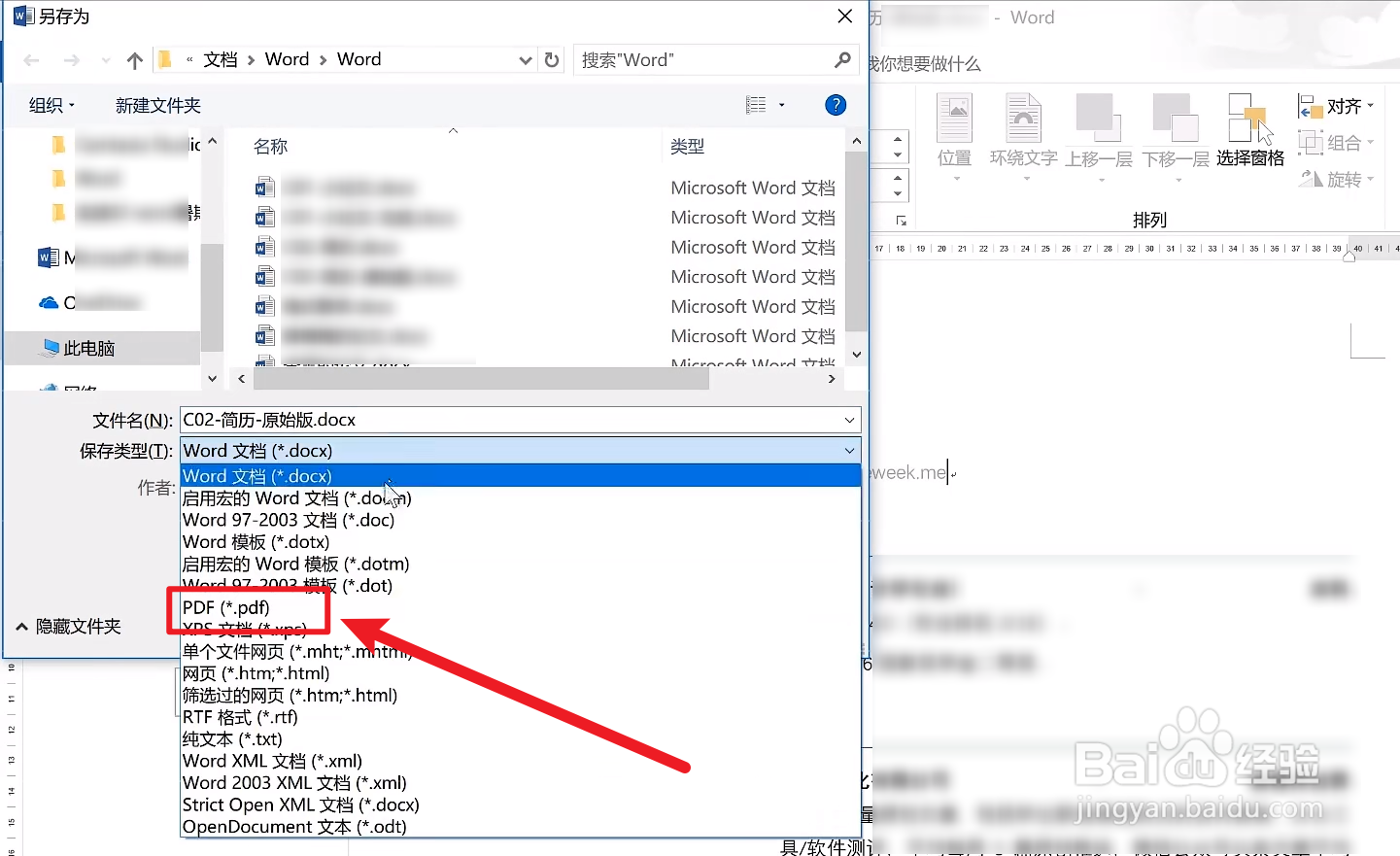
Task: Collapse dialog via 隐藏文件夹
Action: 69,627
